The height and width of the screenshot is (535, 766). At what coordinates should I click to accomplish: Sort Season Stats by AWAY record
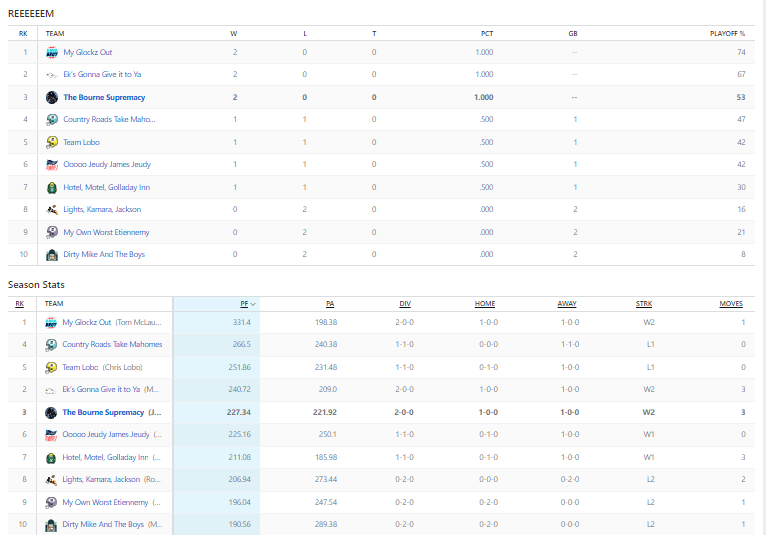click(x=569, y=304)
